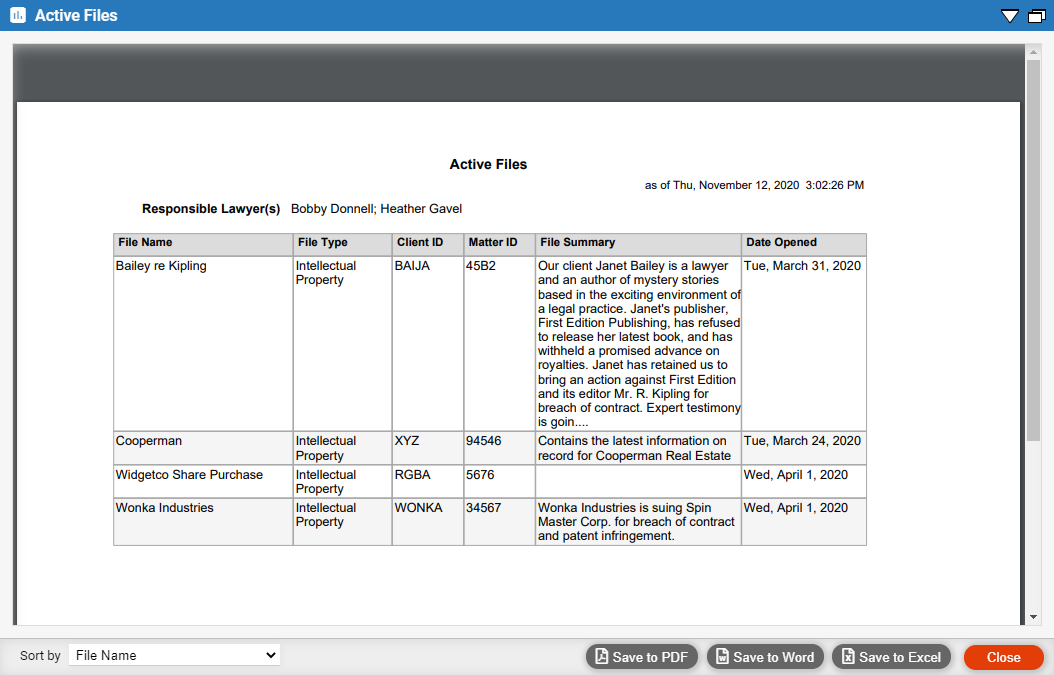Click lawyer names Bobby Donnell; Heather Gavel
The image size is (1054, 675).
(376, 209)
